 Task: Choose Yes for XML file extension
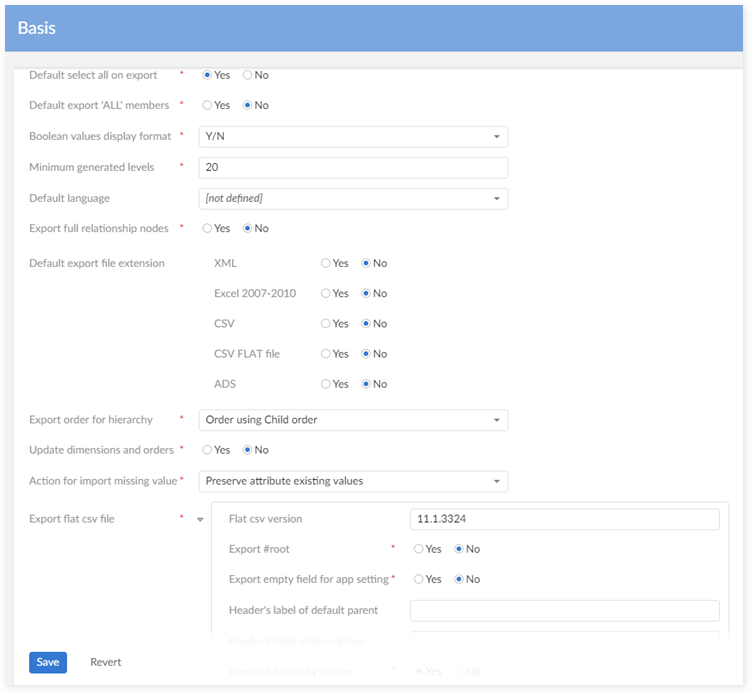click(x=326, y=263)
